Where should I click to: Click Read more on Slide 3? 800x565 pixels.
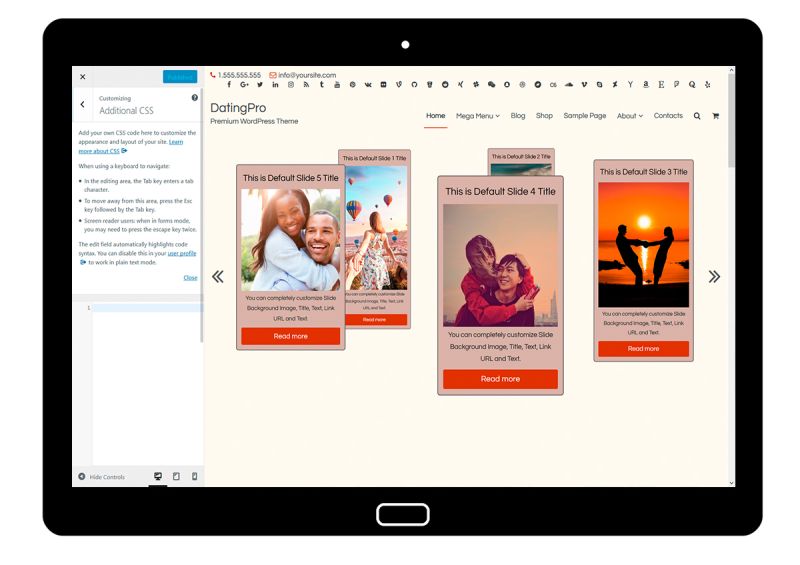tap(643, 349)
